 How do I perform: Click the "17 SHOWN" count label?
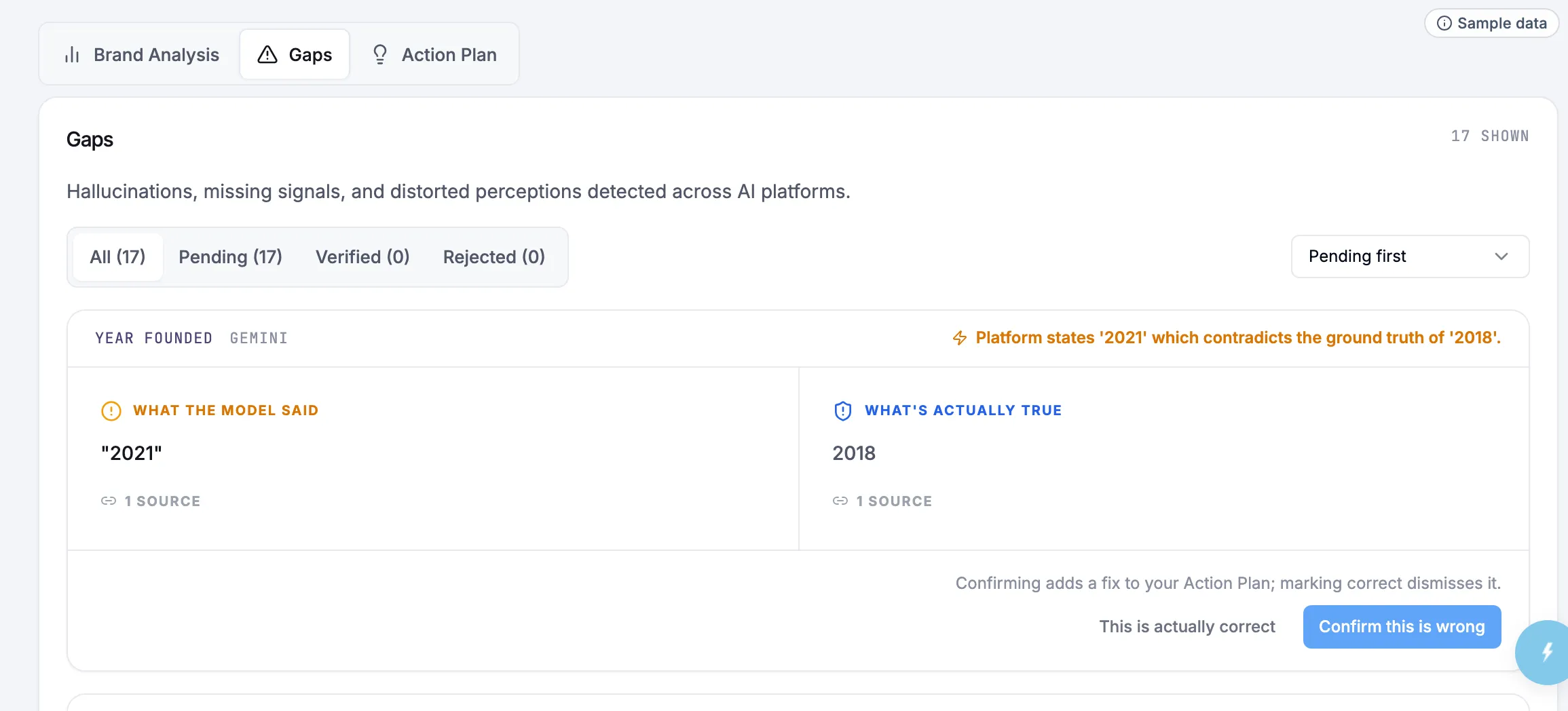(x=1490, y=136)
